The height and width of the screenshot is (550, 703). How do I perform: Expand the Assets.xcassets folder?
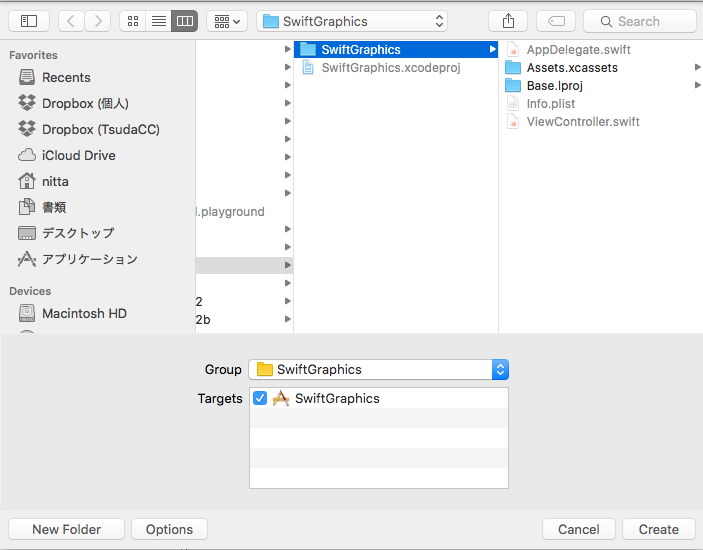[x=697, y=68]
